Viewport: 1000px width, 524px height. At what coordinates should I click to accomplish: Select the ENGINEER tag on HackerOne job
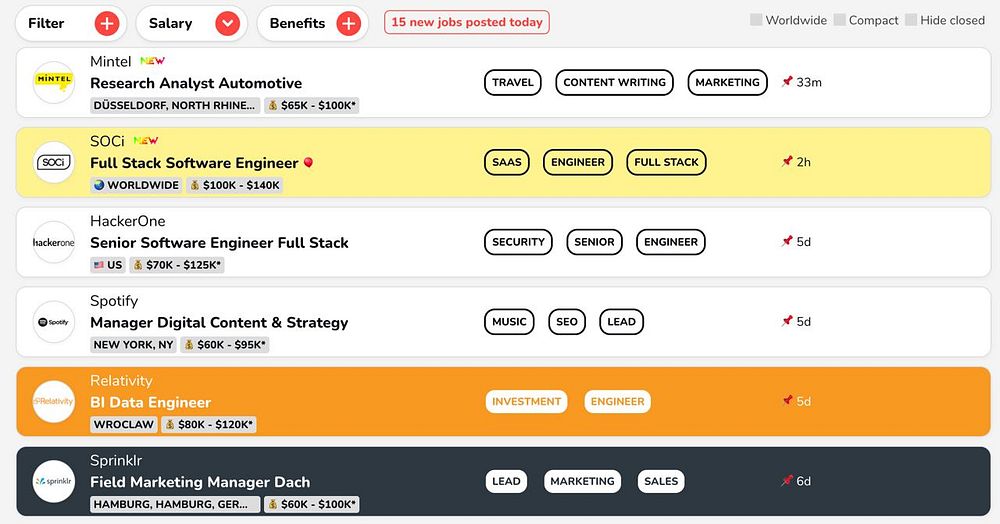[x=671, y=242]
